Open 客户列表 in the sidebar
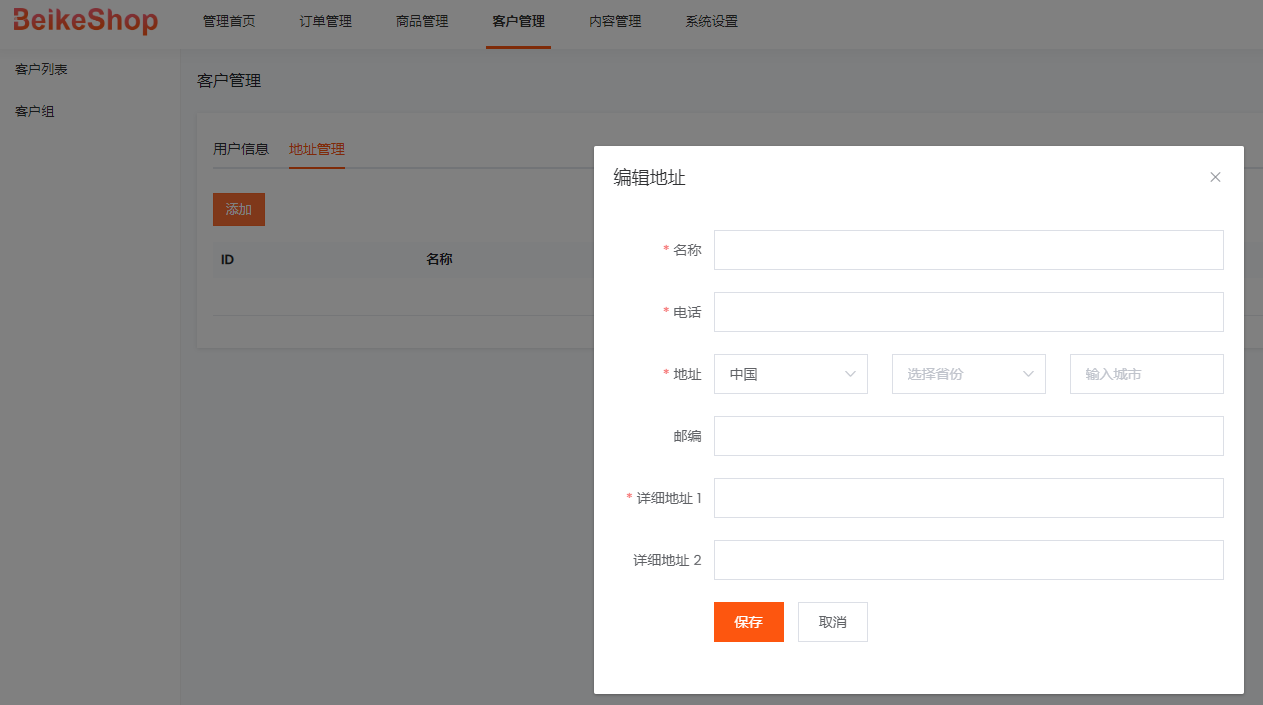 tap(41, 69)
